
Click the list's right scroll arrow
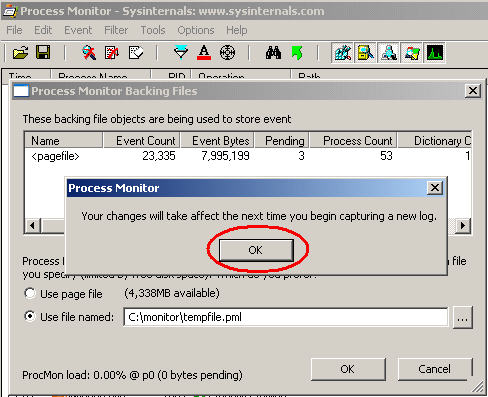click(x=463, y=226)
